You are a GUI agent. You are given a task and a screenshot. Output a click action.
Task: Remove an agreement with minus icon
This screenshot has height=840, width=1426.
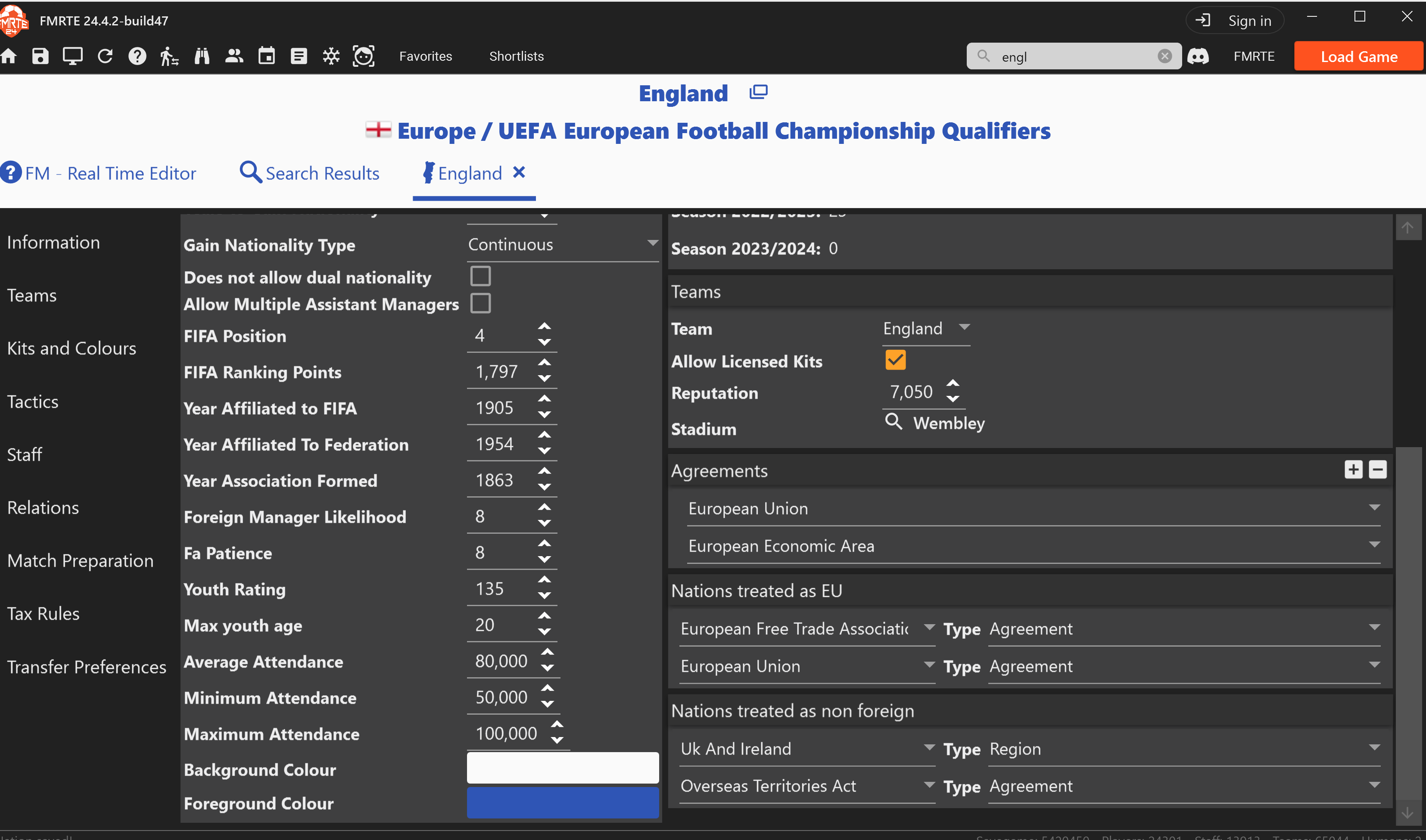[1378, 469]
